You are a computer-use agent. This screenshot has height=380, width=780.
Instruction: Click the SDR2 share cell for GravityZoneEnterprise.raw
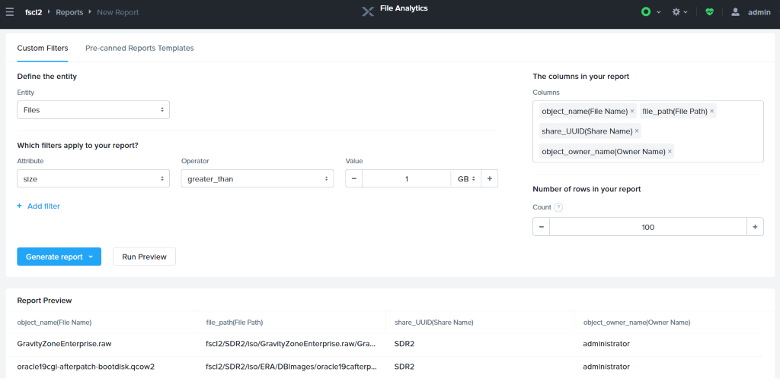404,344
